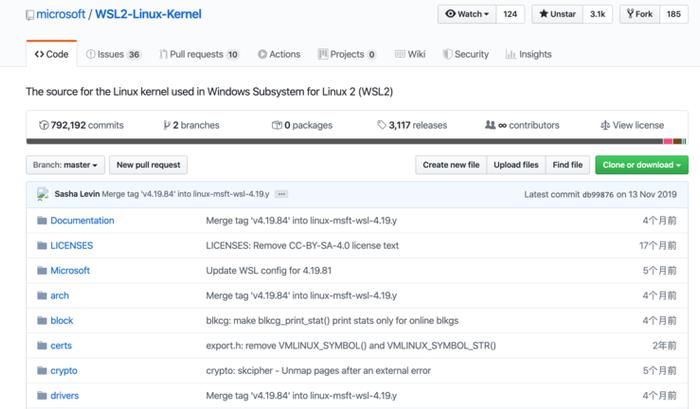Open the Documentation folder icon
700x409 pixels.
tap(42, 220)
